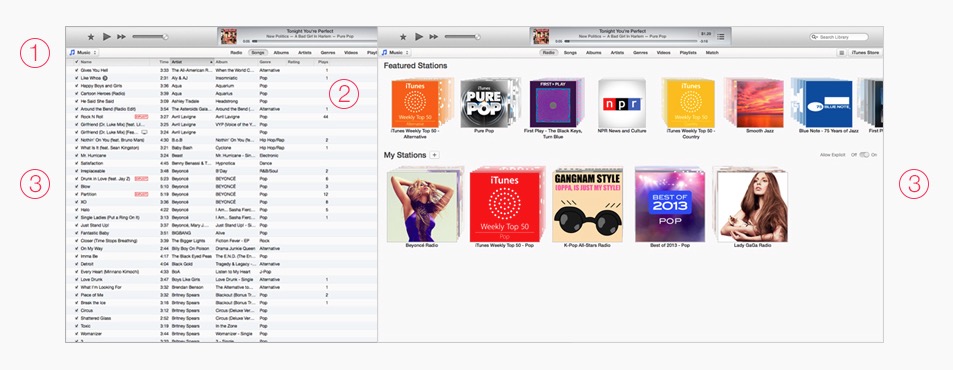
Task: Add a new station with plus icon
Action: pos(435,155)
